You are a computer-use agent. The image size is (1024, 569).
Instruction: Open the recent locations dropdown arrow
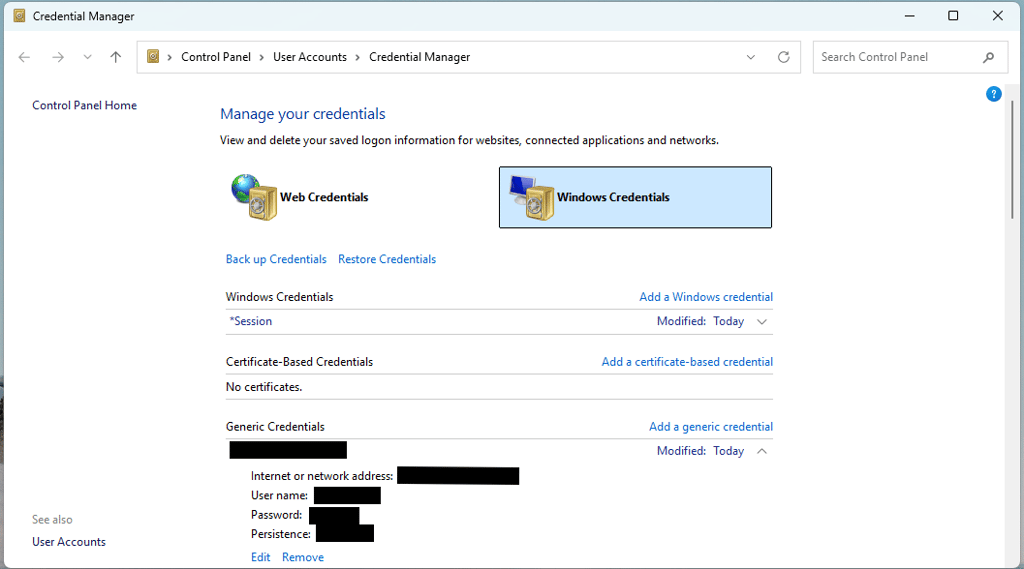pyautogui.click(x=88, y=57)
